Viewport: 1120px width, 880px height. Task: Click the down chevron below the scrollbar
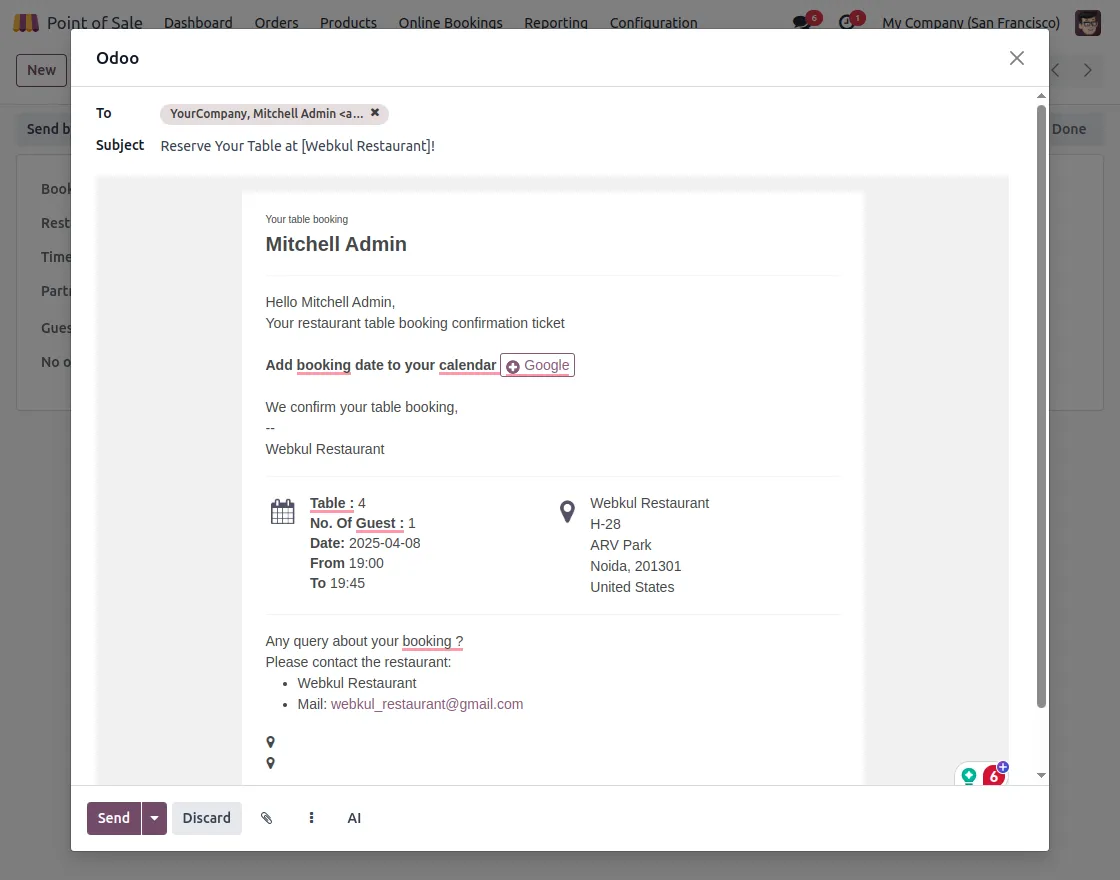(x=1042, y=774)
